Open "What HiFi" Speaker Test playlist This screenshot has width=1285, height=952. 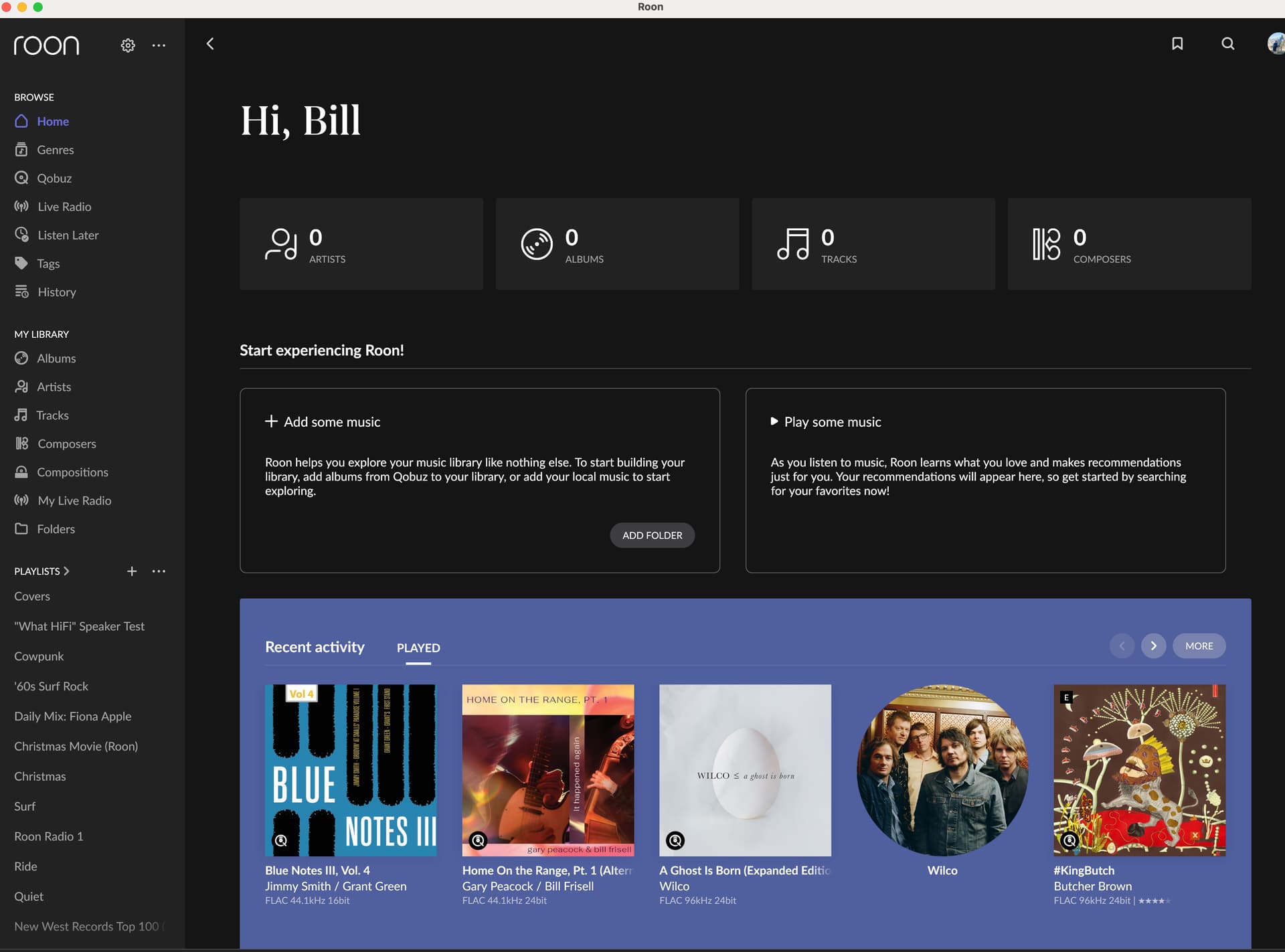coord(79,626)
